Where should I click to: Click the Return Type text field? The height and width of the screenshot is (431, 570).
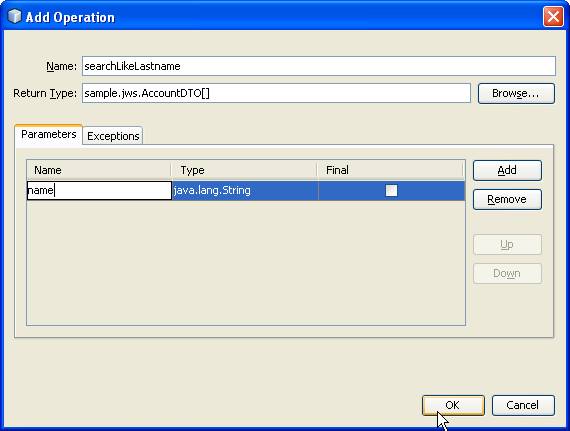coord(276,93)
